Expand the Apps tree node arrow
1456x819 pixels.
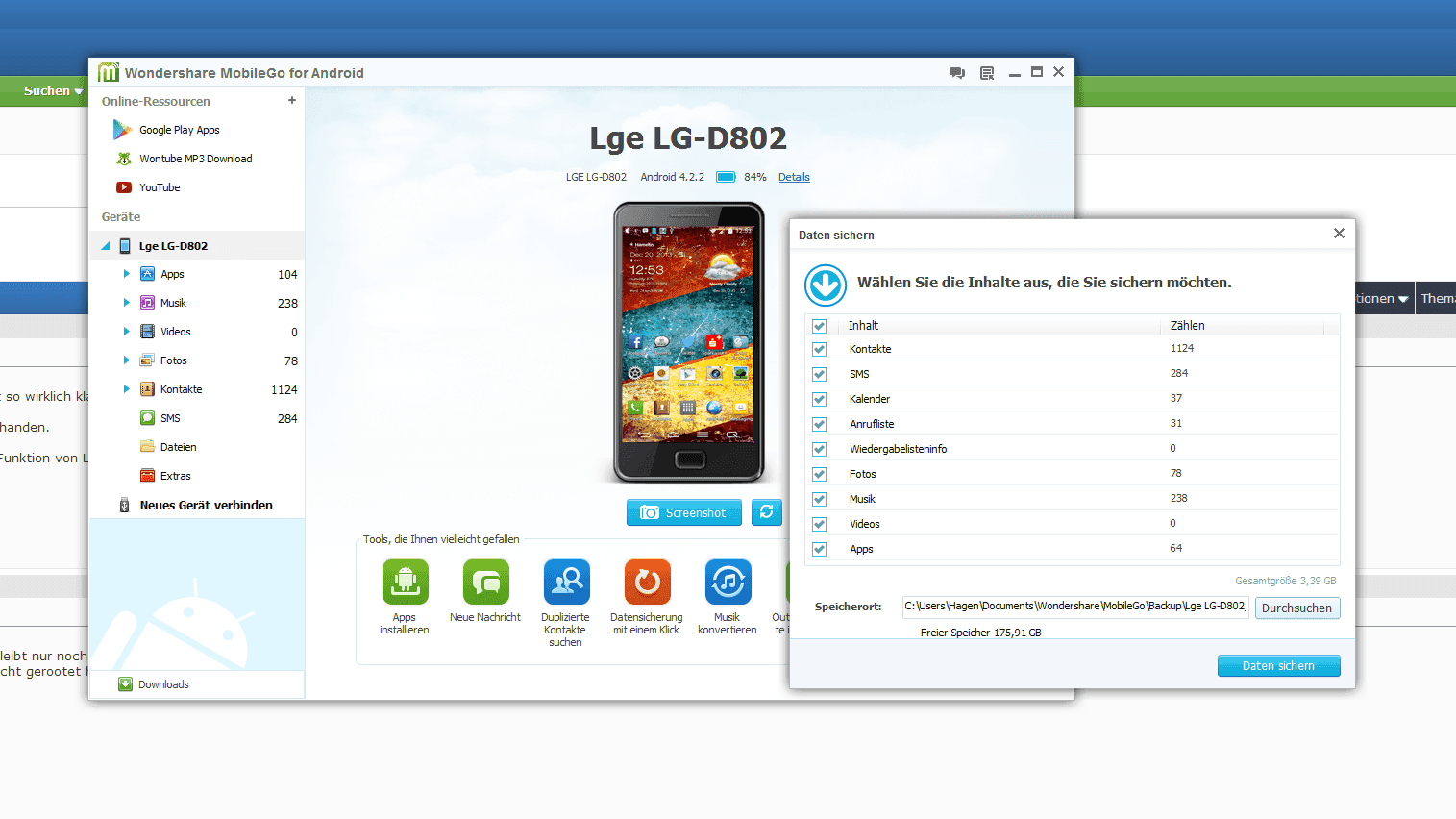pyautogui.click(x=126, y=274)
